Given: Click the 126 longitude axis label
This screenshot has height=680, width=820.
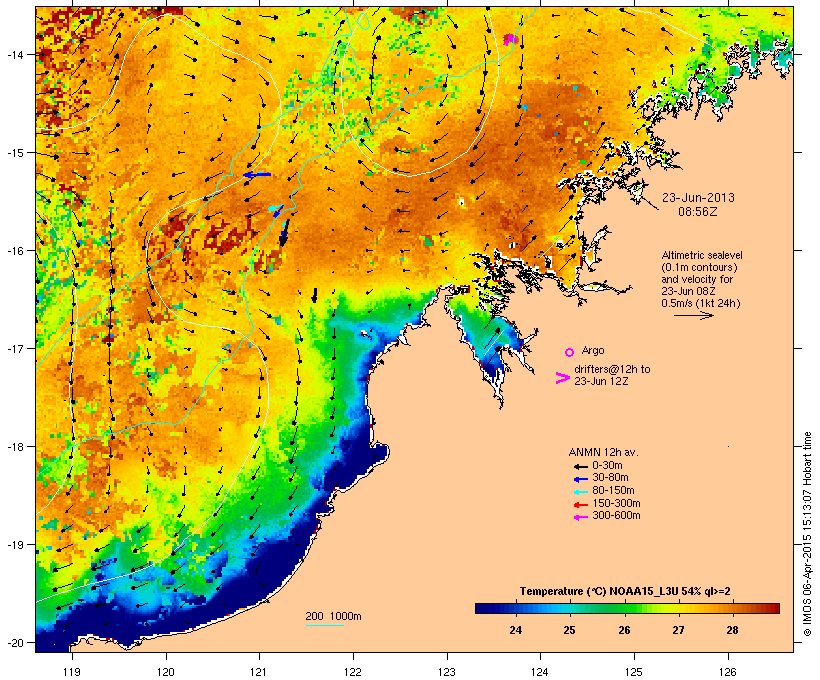Looking at the screenshot, I should point(727,672).
